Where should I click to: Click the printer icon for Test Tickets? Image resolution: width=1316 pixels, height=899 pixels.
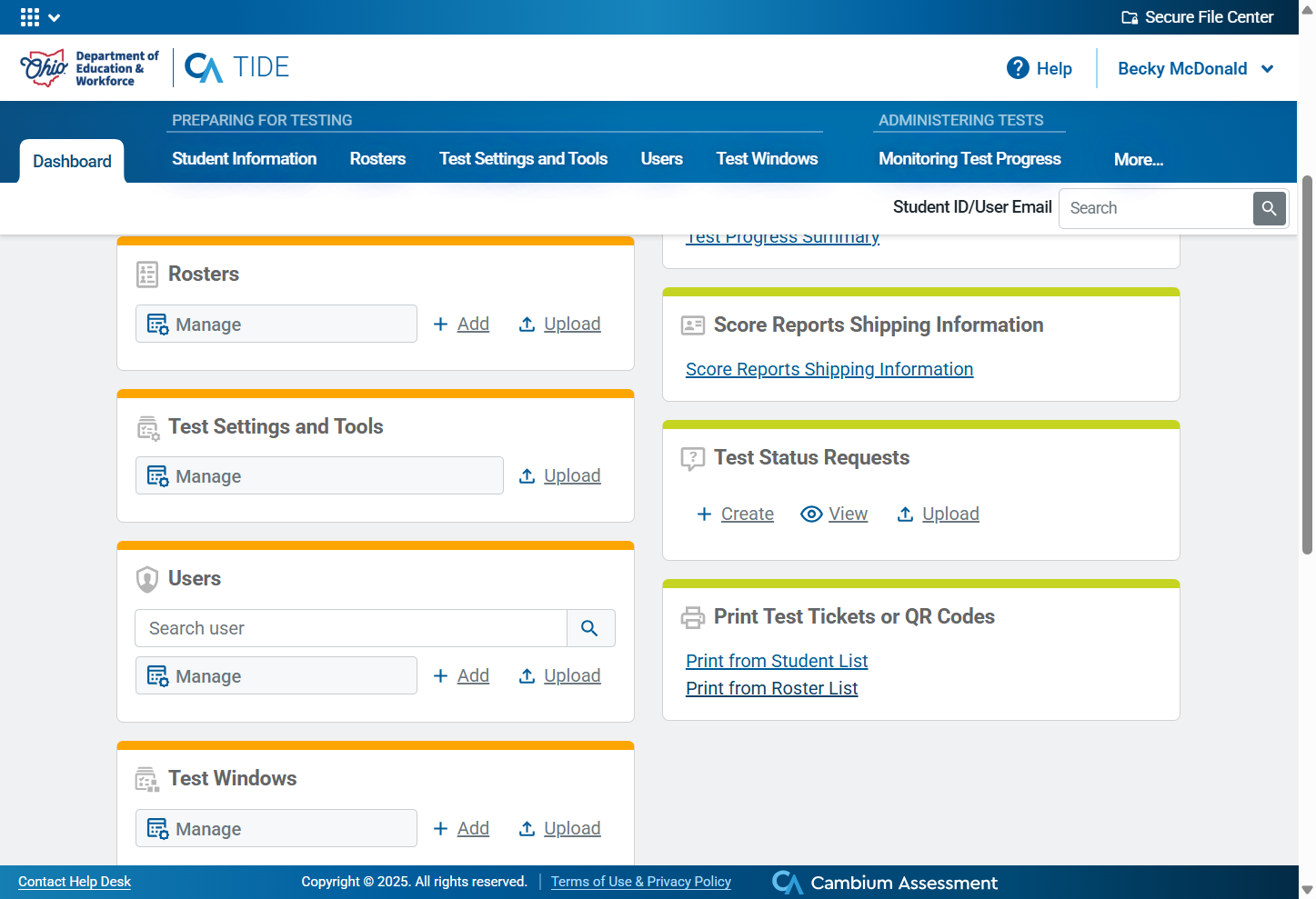693,618
